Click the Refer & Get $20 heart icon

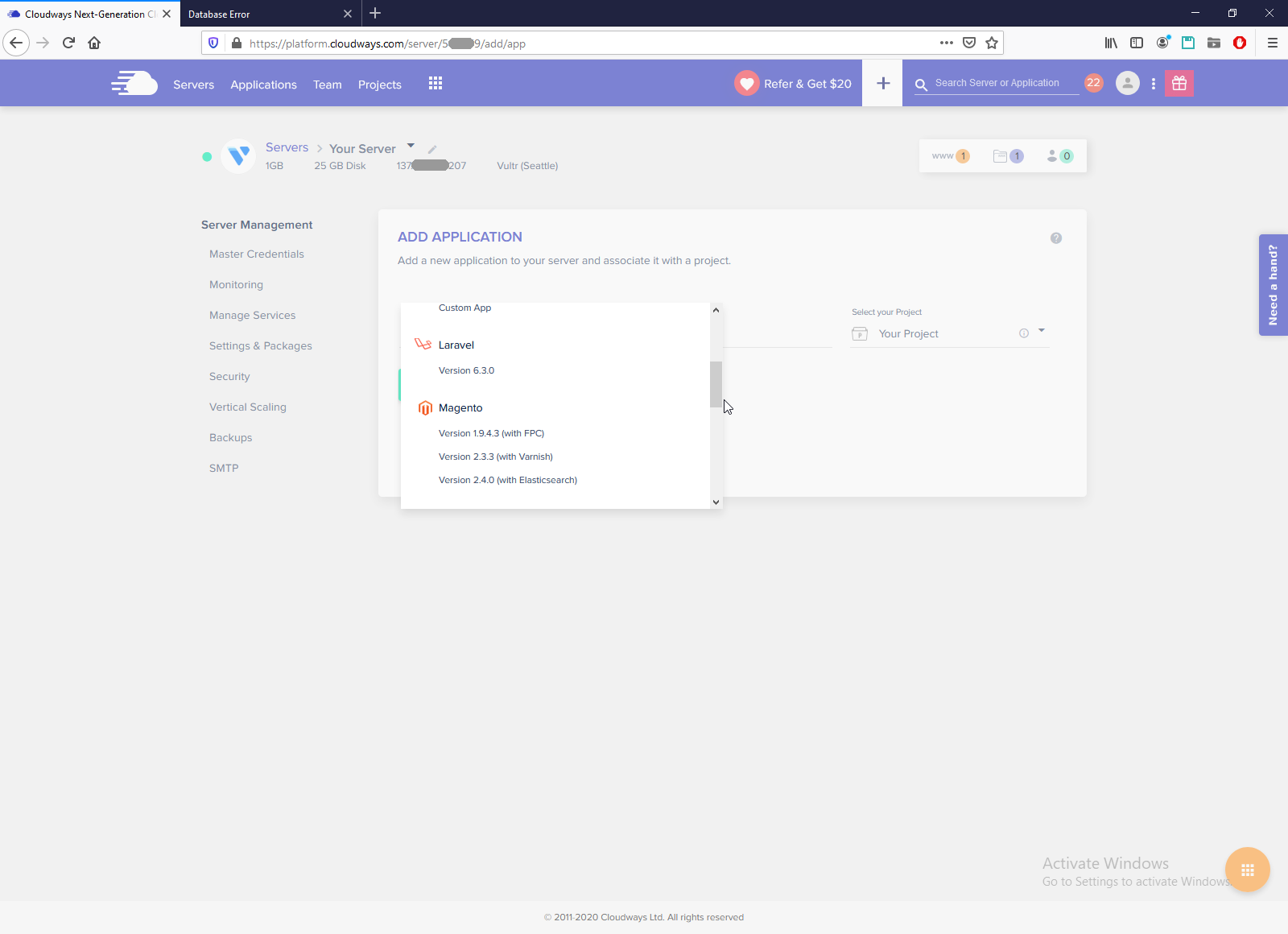coord(747,83)
